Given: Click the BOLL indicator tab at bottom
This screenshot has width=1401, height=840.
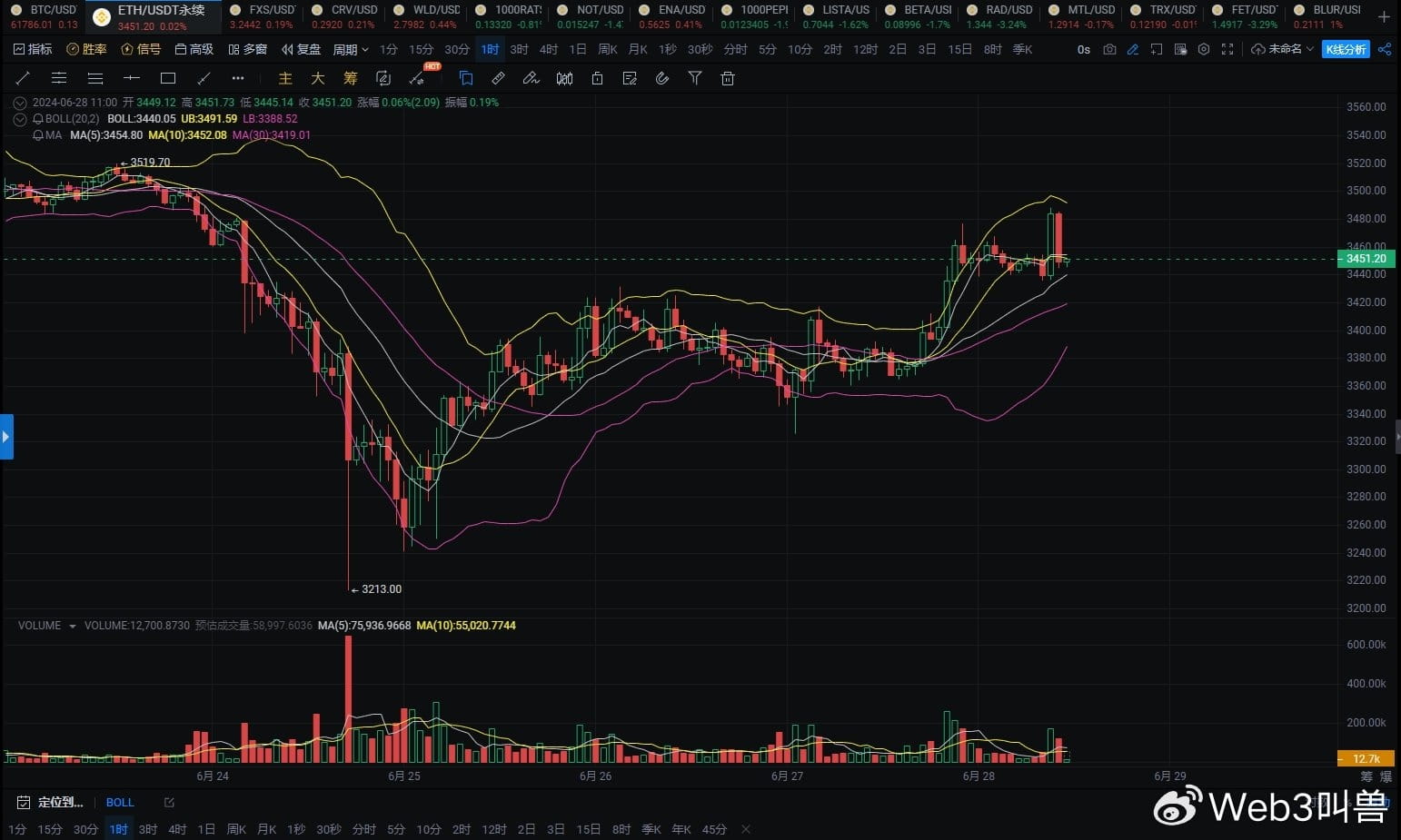Looking at the screenshot, I should (120, 803).
